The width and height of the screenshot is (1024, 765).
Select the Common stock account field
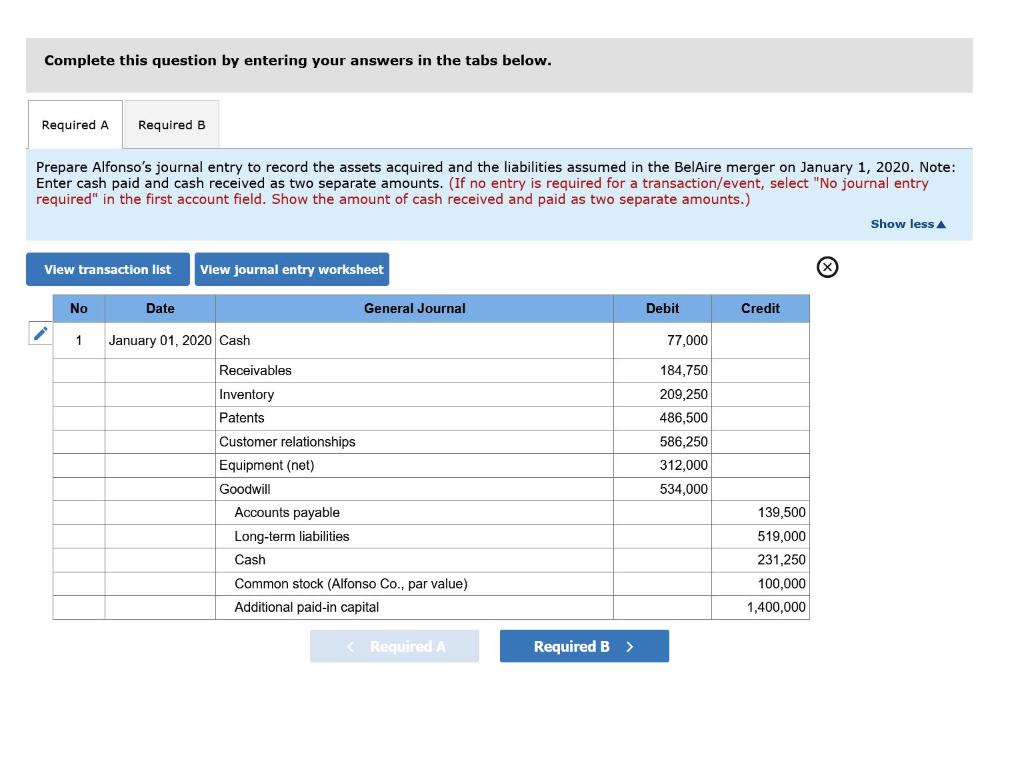coord(351,583)
